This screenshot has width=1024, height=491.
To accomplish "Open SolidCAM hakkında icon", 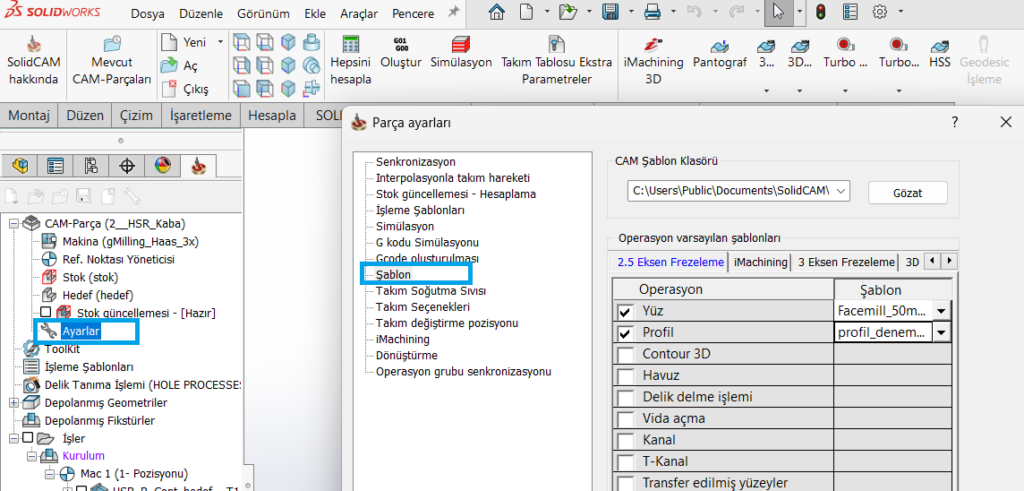I will [33, 46].
